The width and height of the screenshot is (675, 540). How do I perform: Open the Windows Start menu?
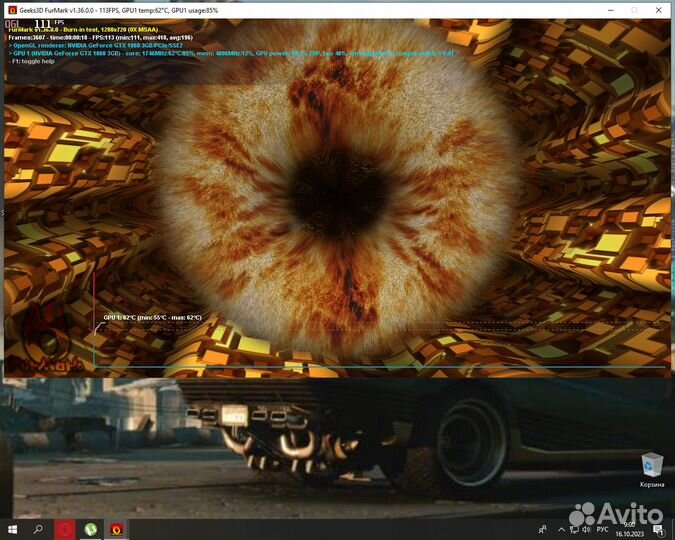[13, 528]
